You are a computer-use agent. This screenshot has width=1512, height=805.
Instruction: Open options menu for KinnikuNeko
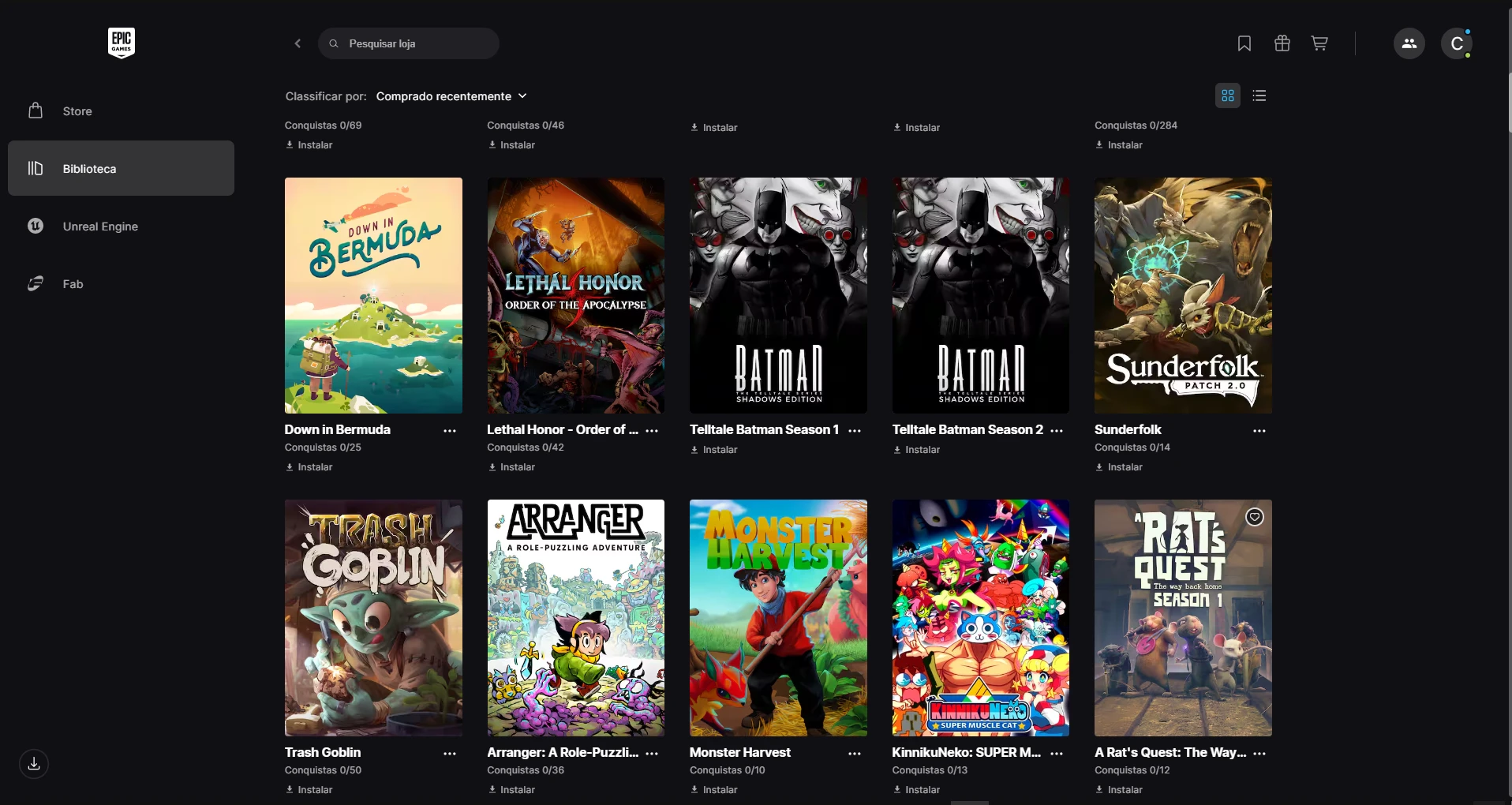click(x=1057, y=754)
